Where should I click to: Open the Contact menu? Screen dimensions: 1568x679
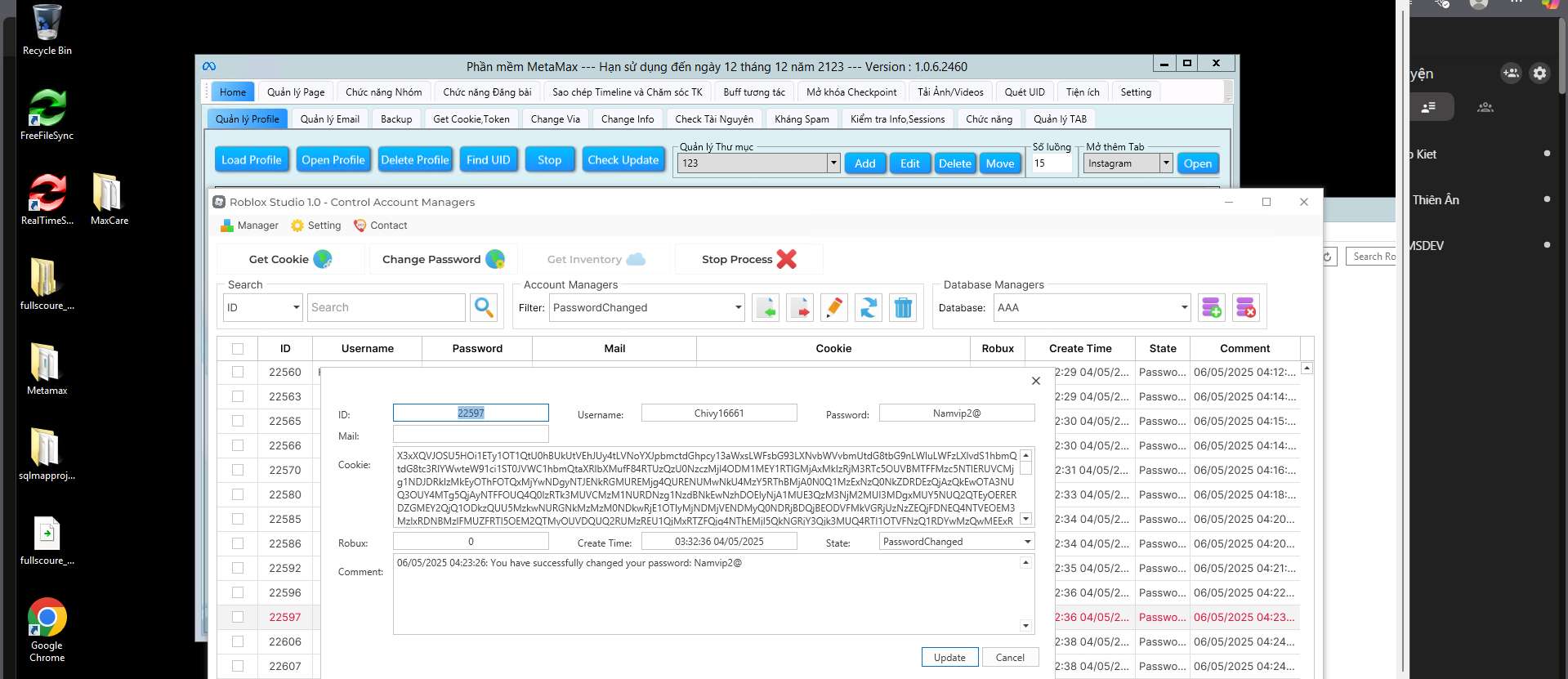pyautogui.click(x=380, y=226)
